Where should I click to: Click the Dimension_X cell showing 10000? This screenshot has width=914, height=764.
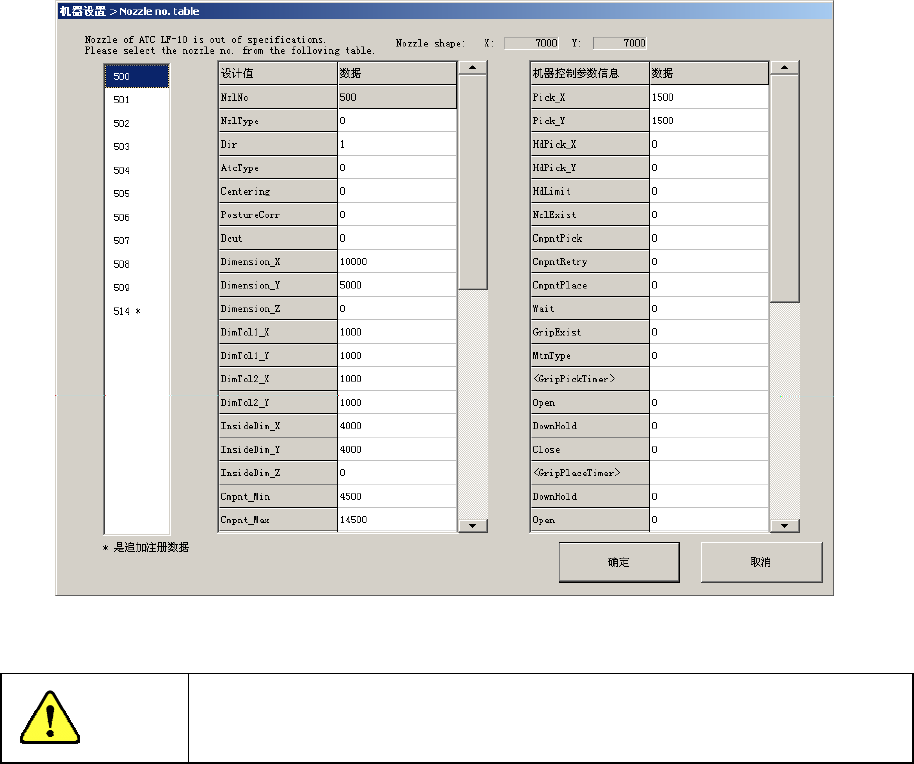397,262
